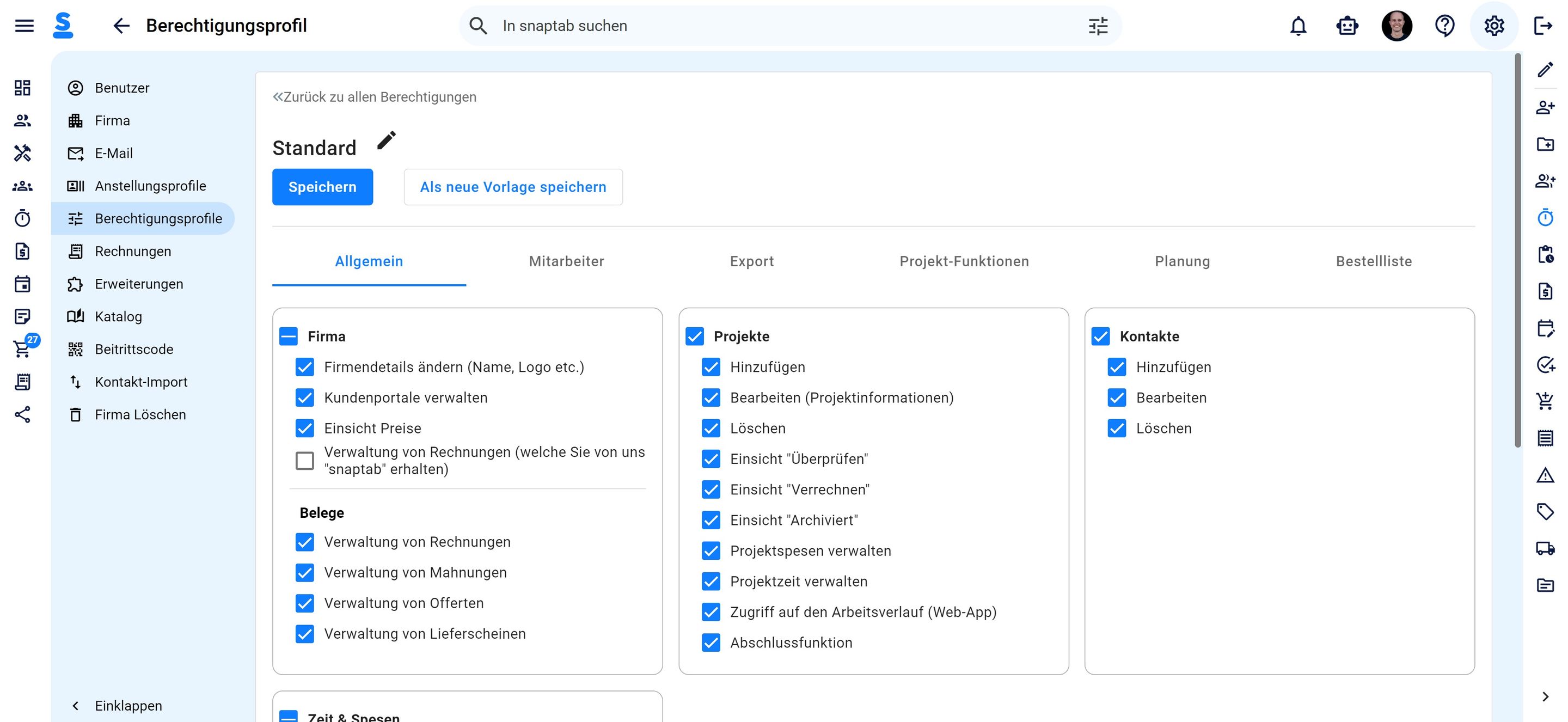Open search filter options icon

tap(1098, 26)
